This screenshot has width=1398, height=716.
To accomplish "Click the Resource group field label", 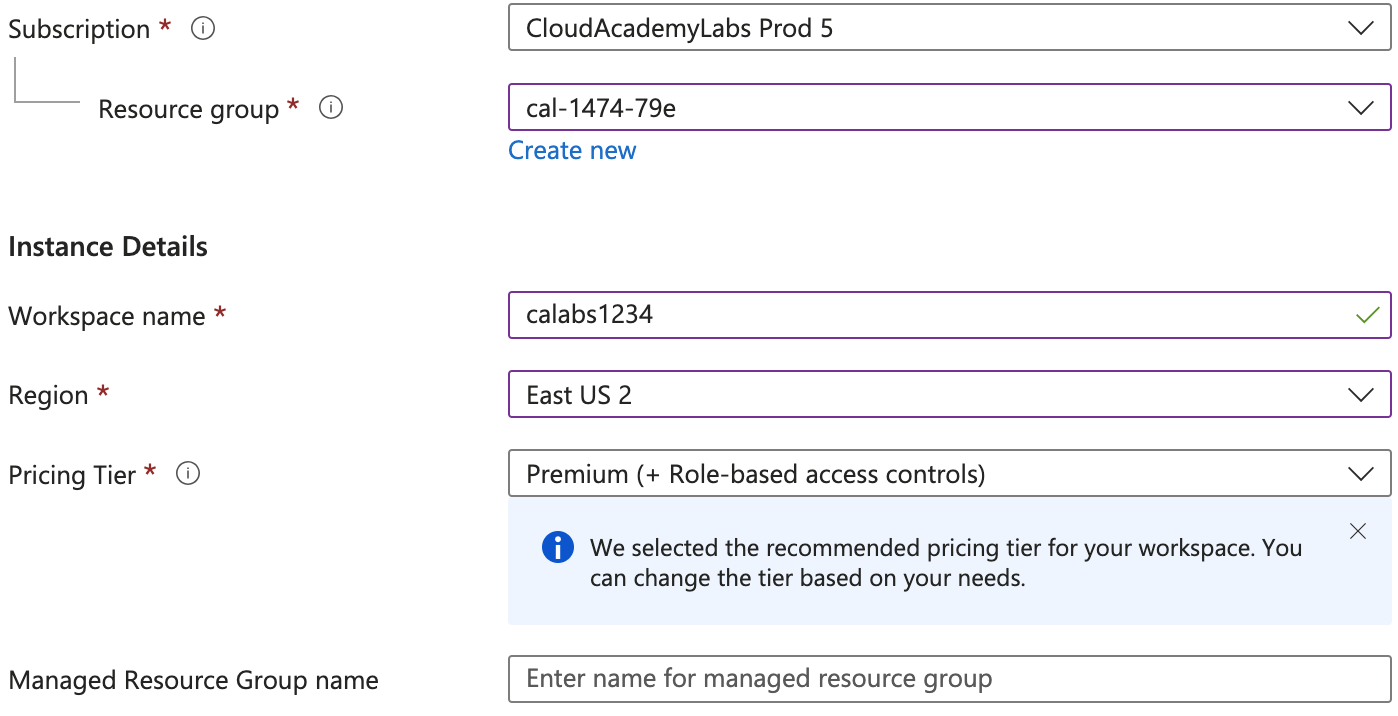I will tap(188, 109).
